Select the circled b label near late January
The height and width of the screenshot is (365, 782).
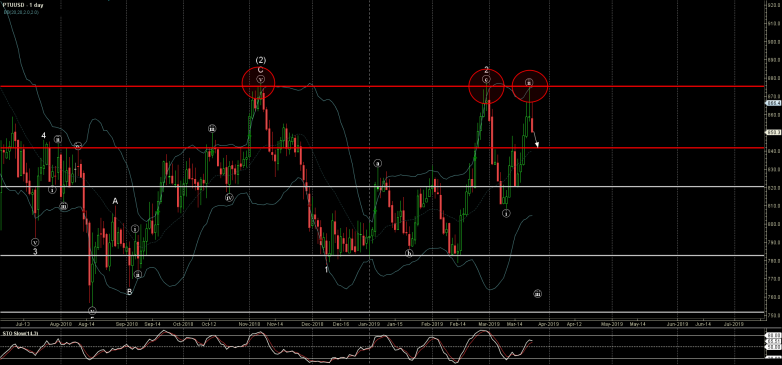409,253
